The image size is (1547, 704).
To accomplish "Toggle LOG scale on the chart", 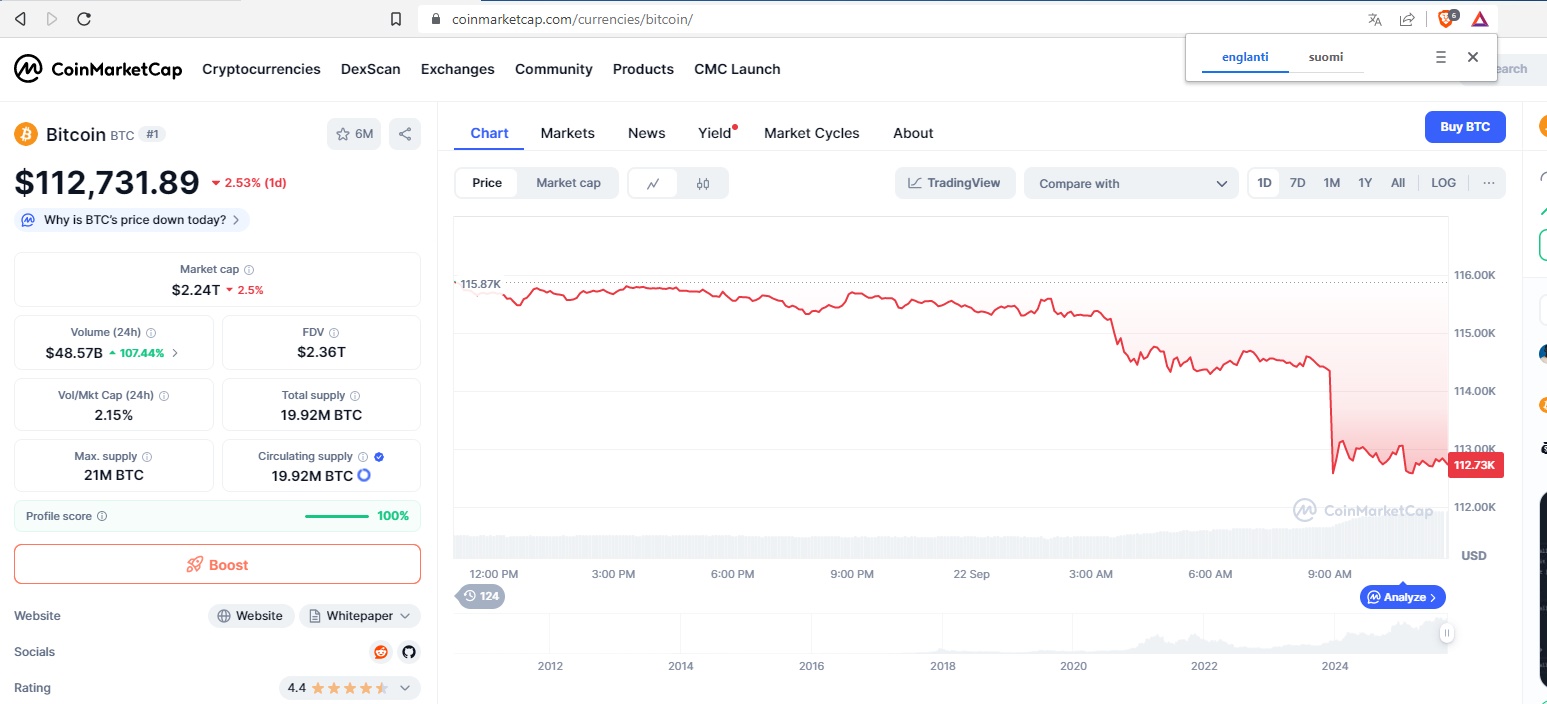I will pyautogui.click(x=1443, y=183).
